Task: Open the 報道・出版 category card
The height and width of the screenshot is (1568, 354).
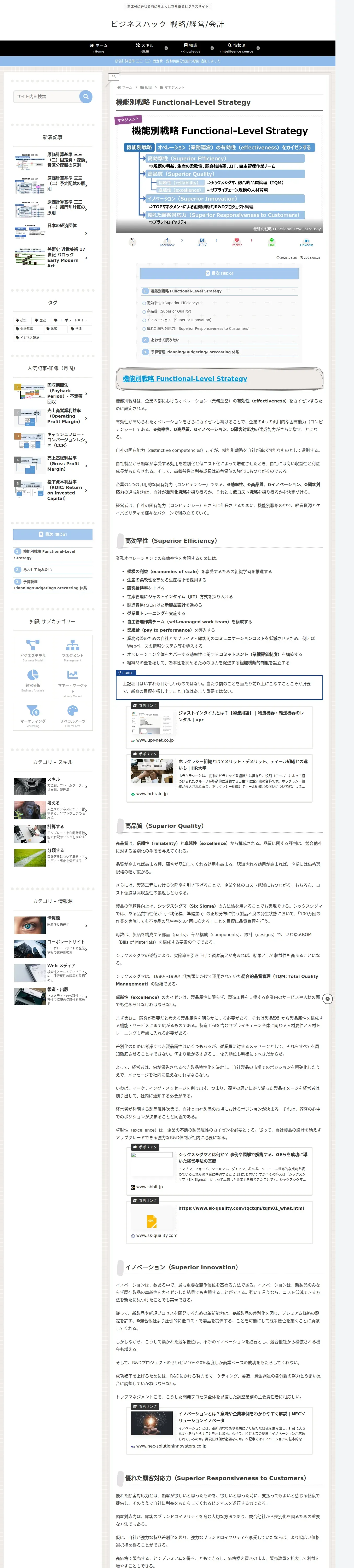Action: (x=53, y=996)
